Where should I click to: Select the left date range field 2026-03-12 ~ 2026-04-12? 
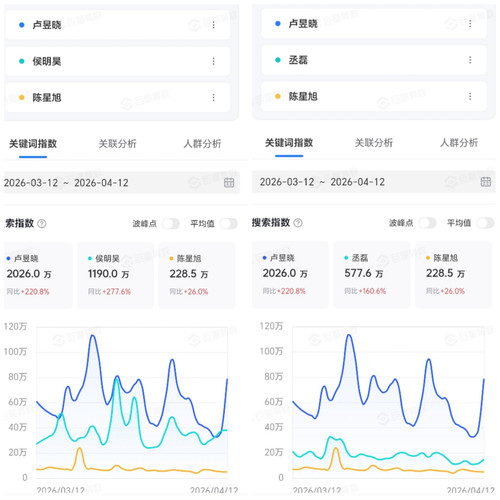pos(122,182)
